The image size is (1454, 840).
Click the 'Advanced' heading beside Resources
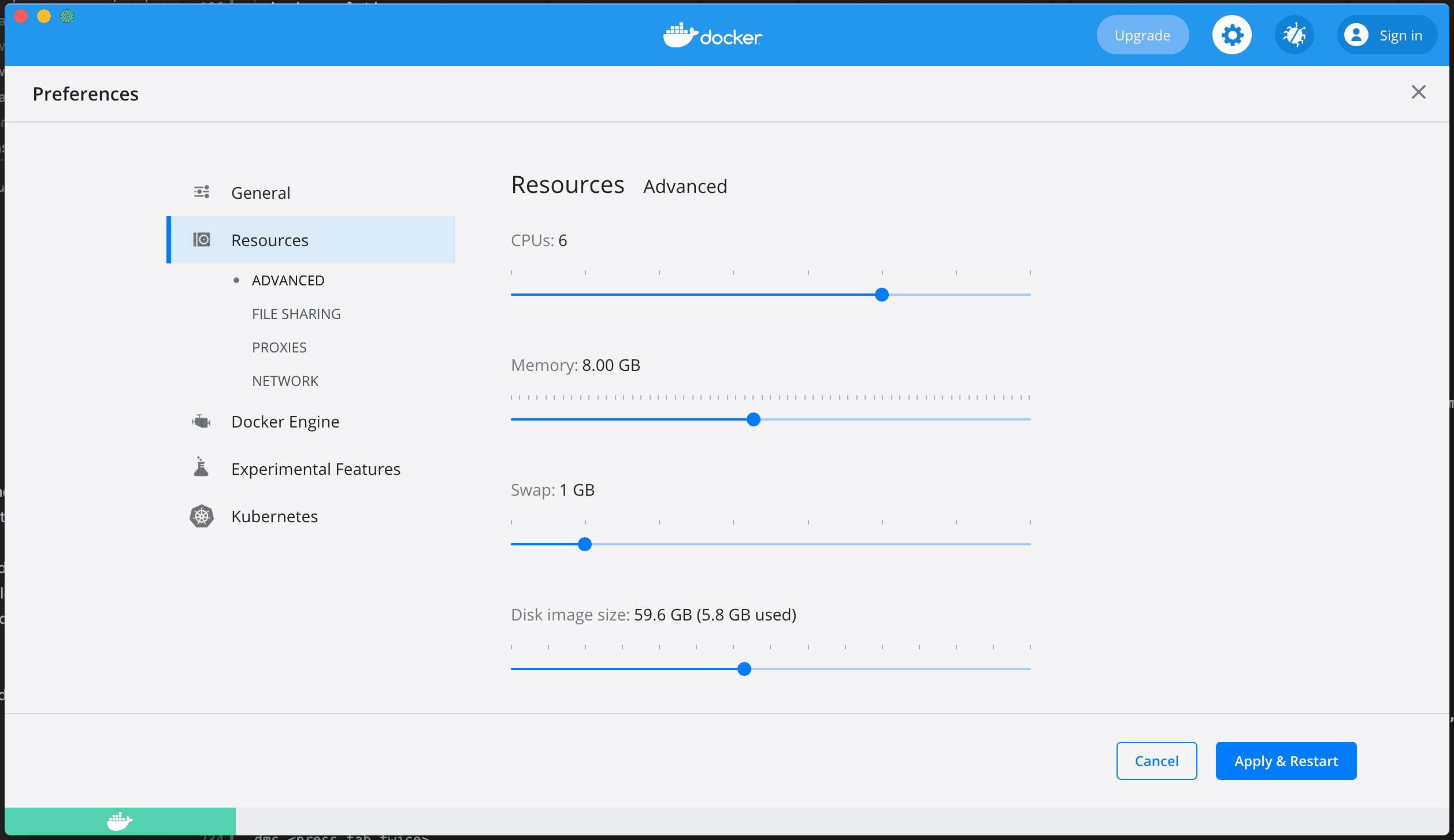685,187
